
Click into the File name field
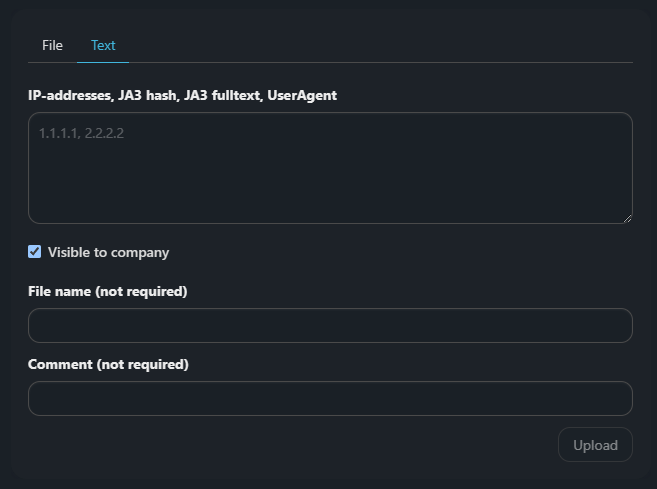(330, 326)
